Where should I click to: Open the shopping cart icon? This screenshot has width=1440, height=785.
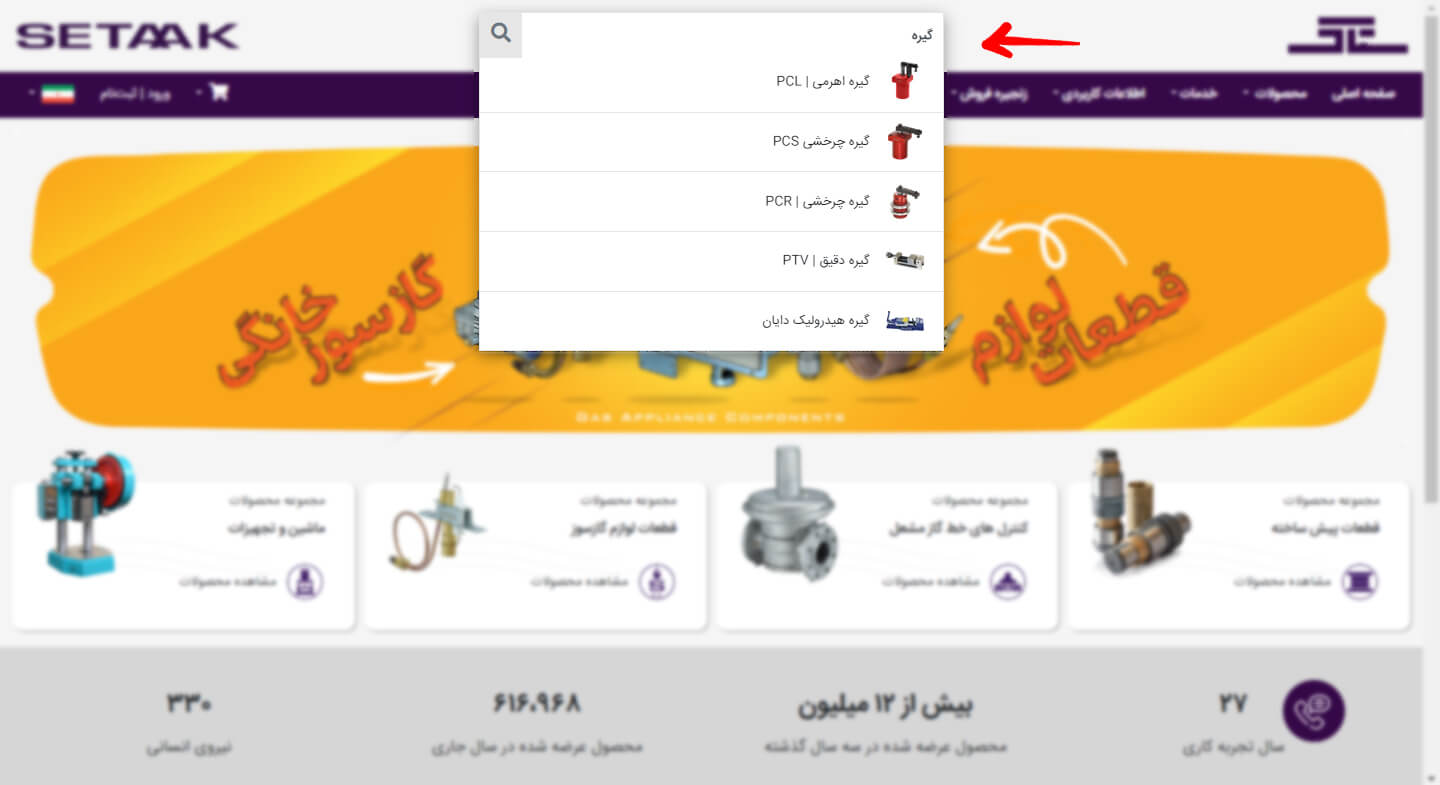pyautogui.click(x=220, y=93)
